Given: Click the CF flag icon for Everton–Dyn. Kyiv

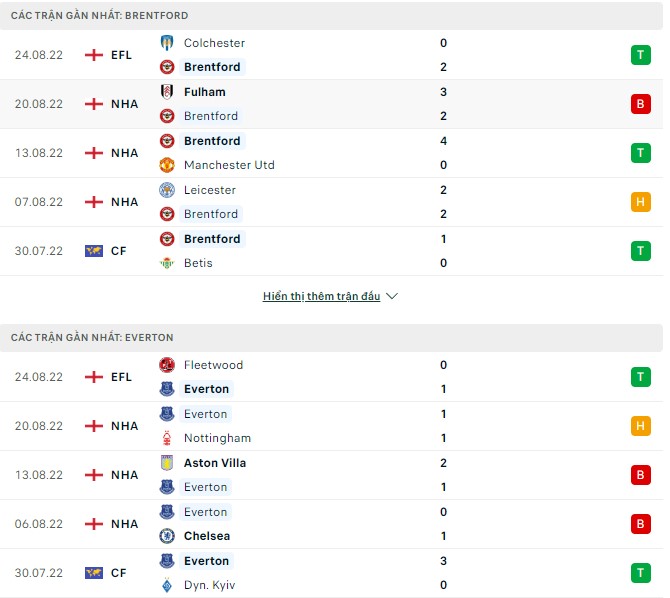Looking at the screenshot, I should [94, 573].
